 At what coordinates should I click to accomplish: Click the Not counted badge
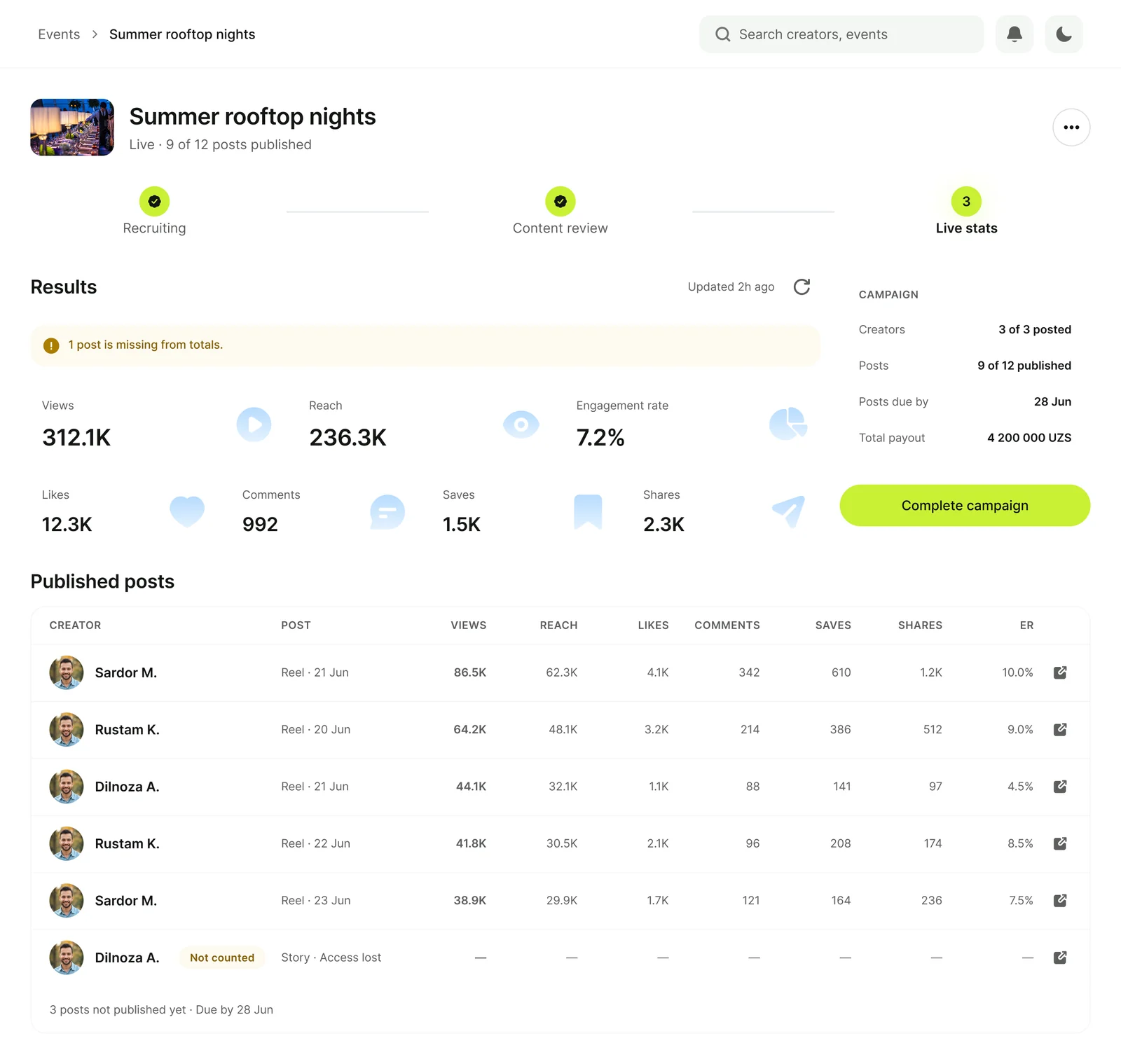point(222,958)
